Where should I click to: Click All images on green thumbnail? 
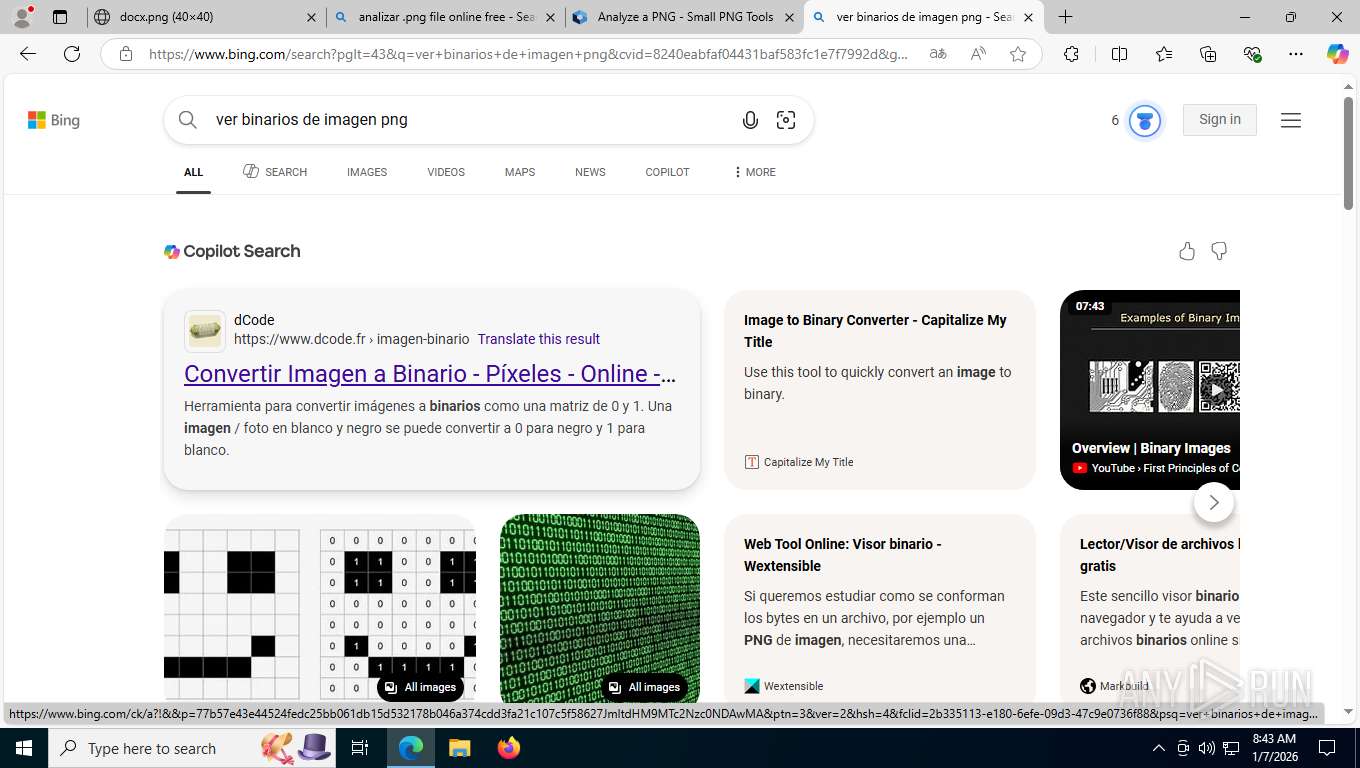coord(645,687)
